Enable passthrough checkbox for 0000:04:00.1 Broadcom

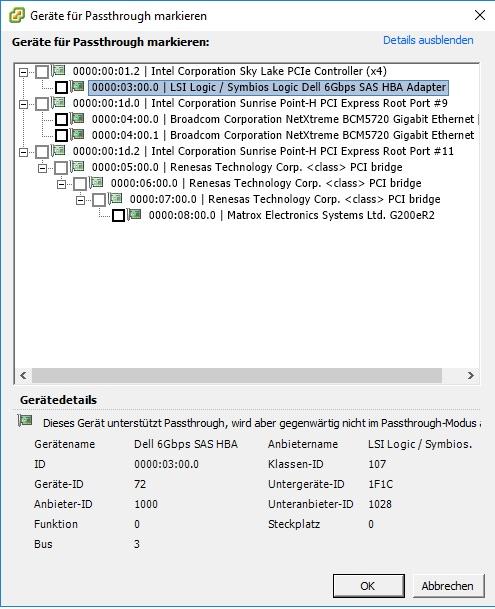point(61,136)
